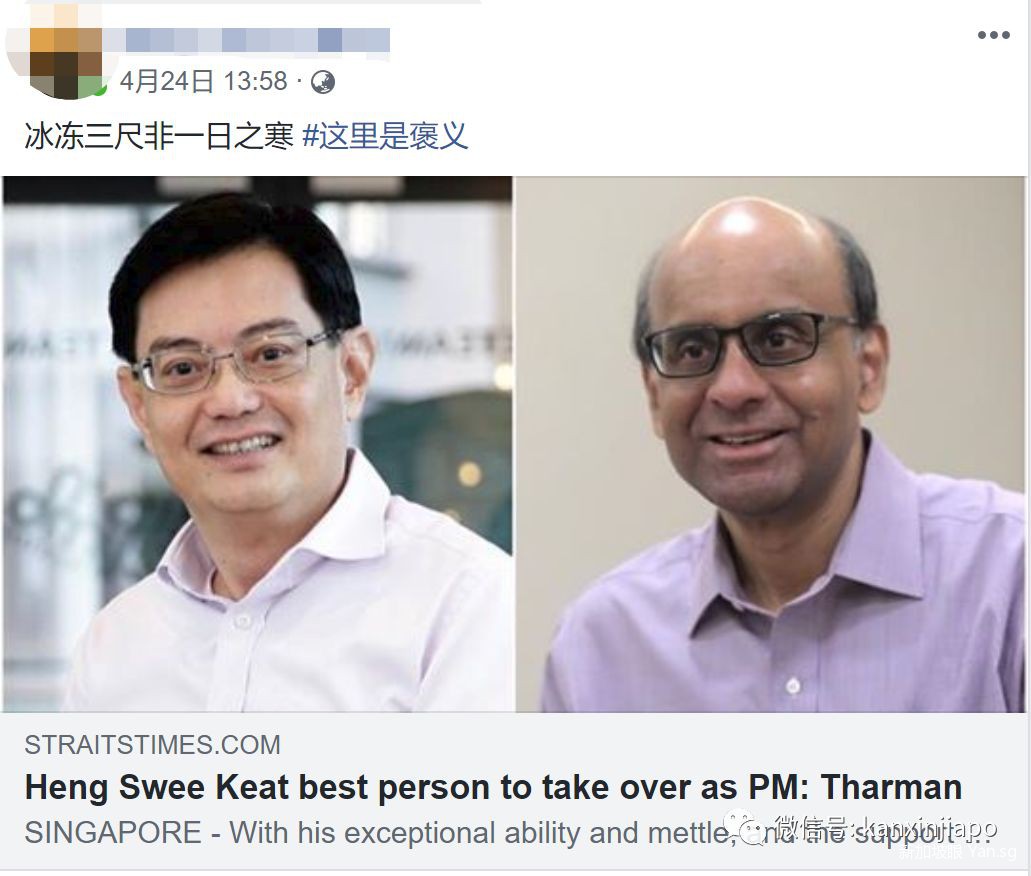The height and width of the screenshot is (876, 1031).
Task: View the photo of the man in the lavender shirt
Action: point(771,444)
